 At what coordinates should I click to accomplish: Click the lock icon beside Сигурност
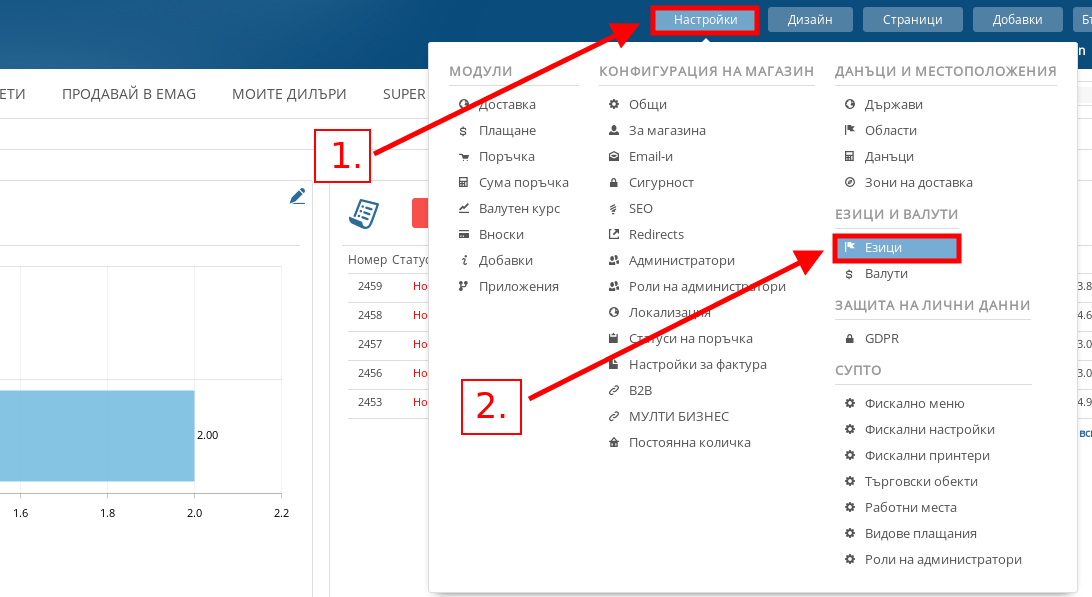614,183
